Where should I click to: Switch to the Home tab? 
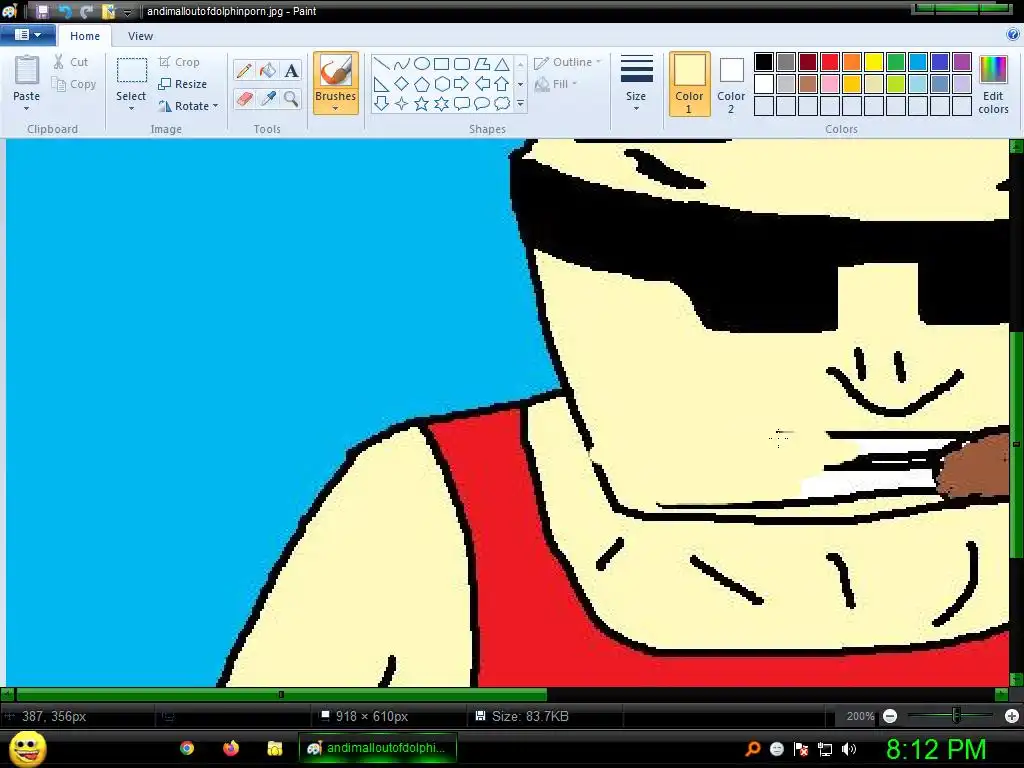85,36
